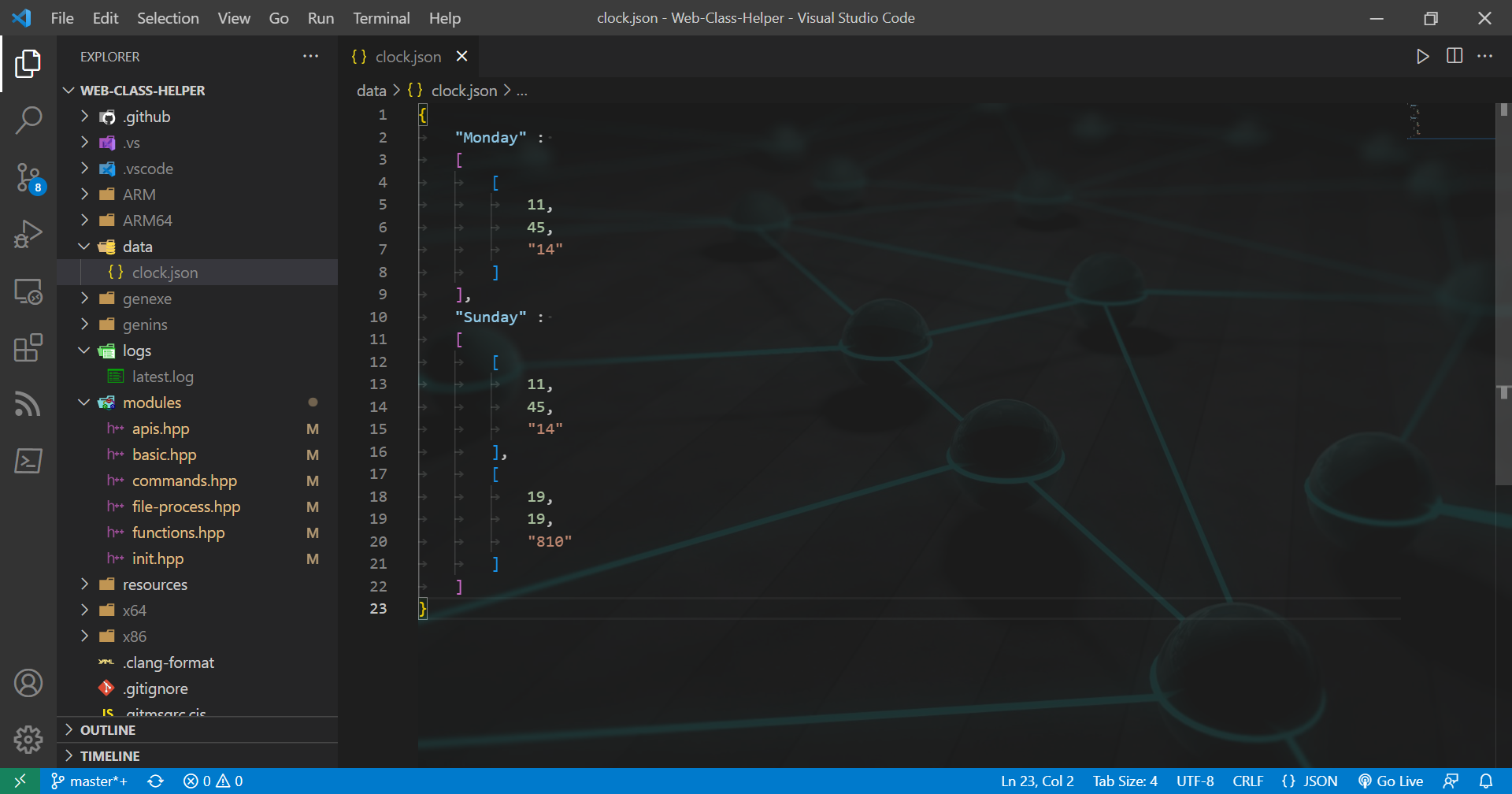Expand the modules folder chevron
This screenshot has width=1512, height=794.
pyautogui.click(x=84, y=402)
